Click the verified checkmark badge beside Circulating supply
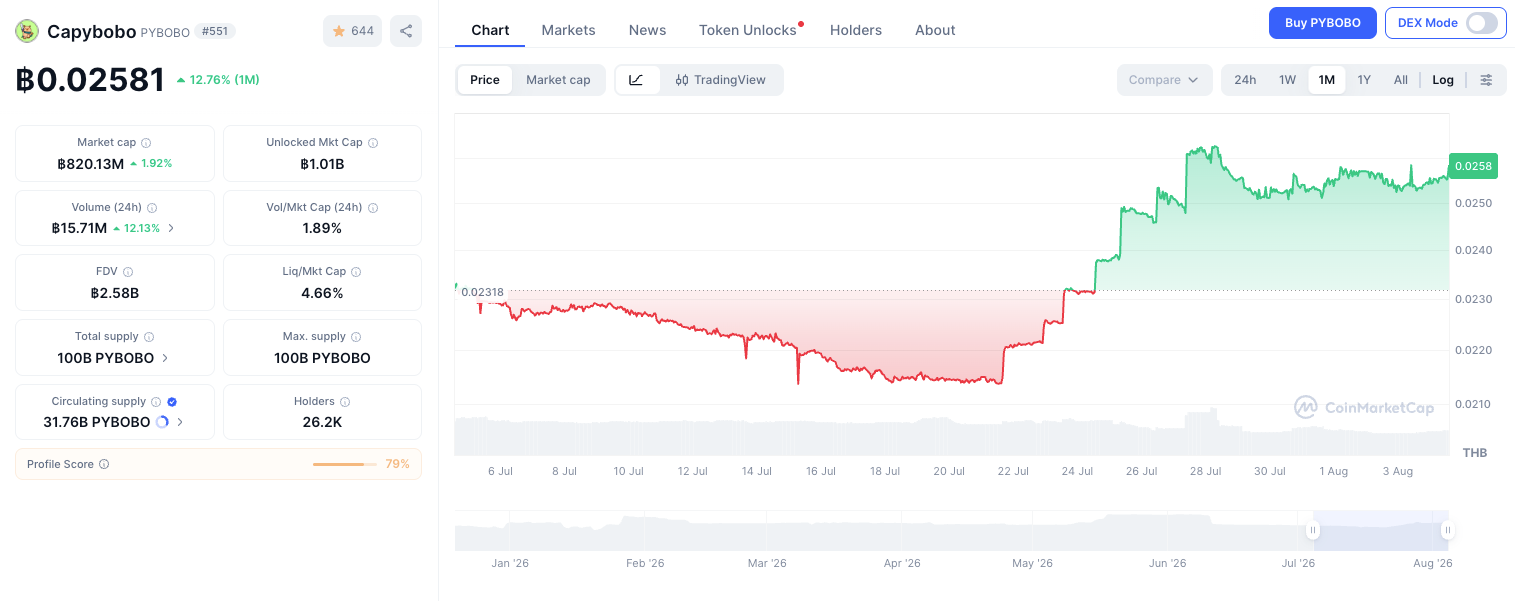Screen dimensions: 1515x601 click(x=172, y=402)
